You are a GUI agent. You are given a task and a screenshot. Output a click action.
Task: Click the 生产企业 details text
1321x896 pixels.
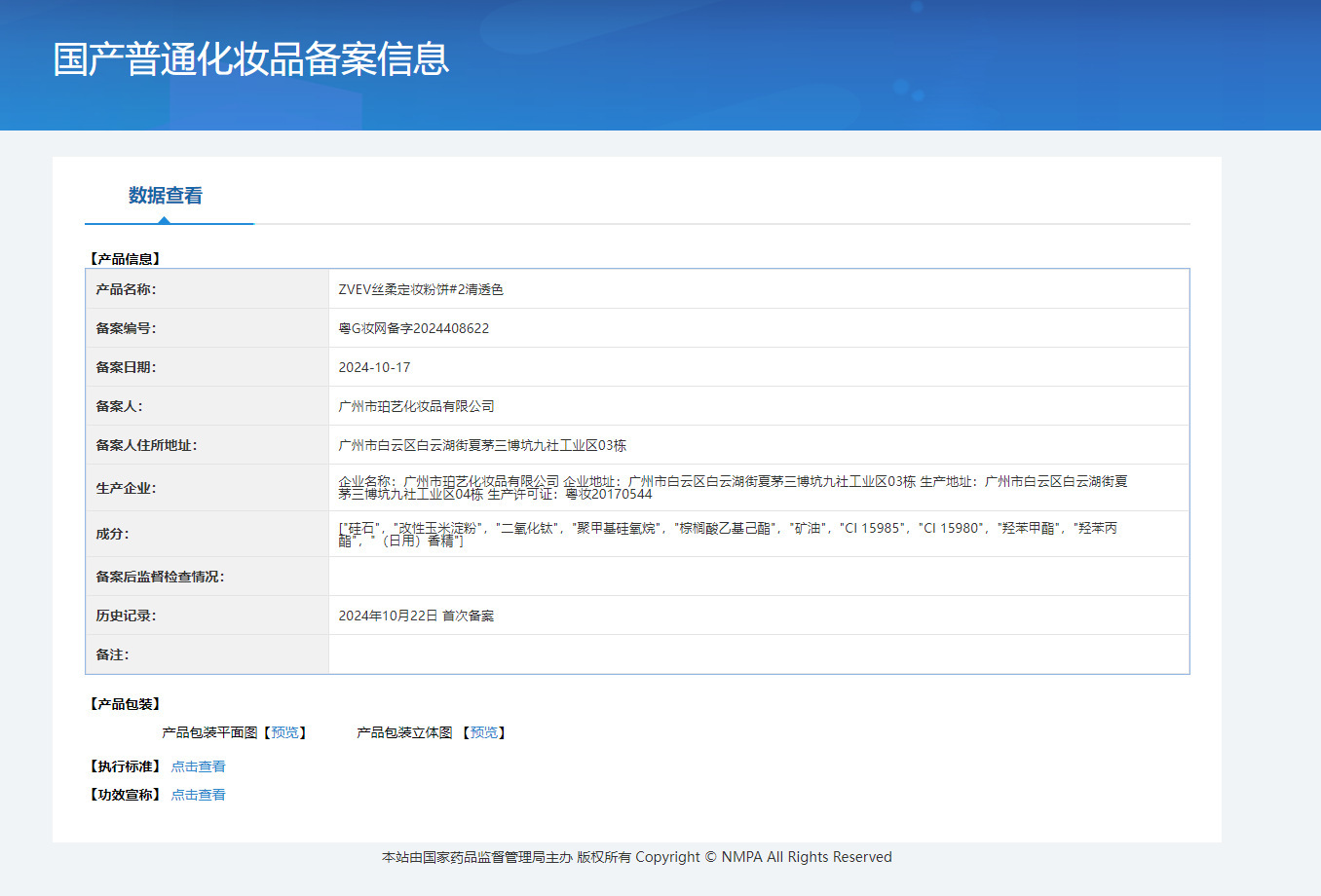(x=733, y=488)
